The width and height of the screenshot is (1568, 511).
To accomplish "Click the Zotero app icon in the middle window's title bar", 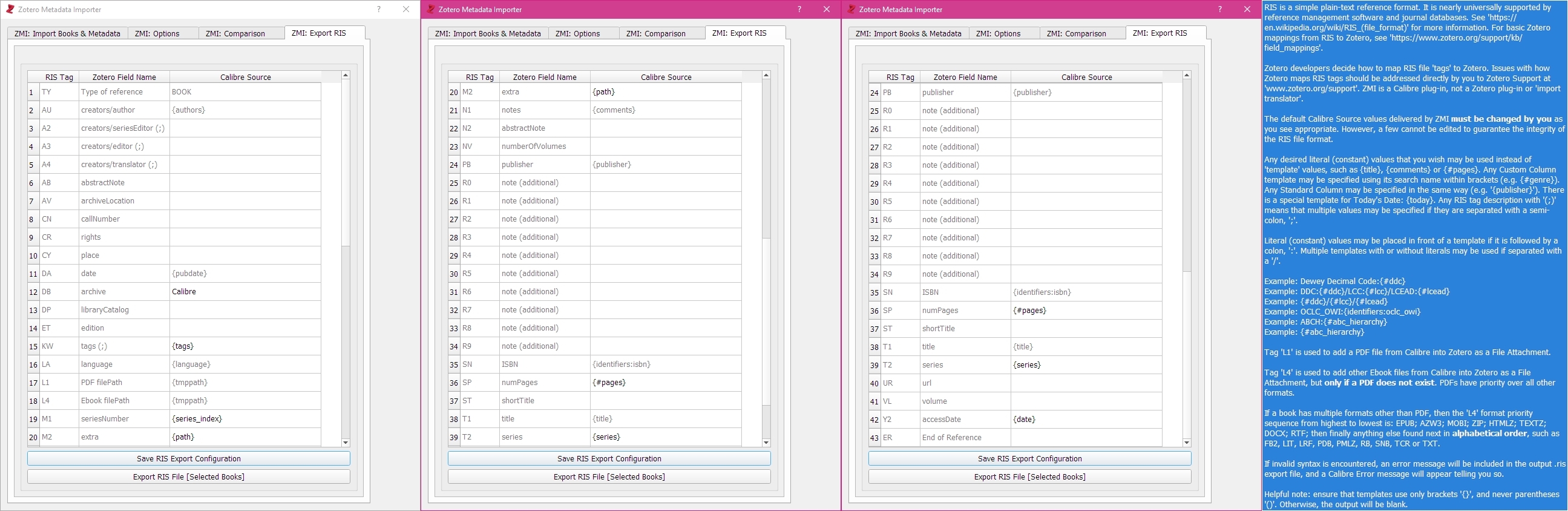I will pos(431,9).
